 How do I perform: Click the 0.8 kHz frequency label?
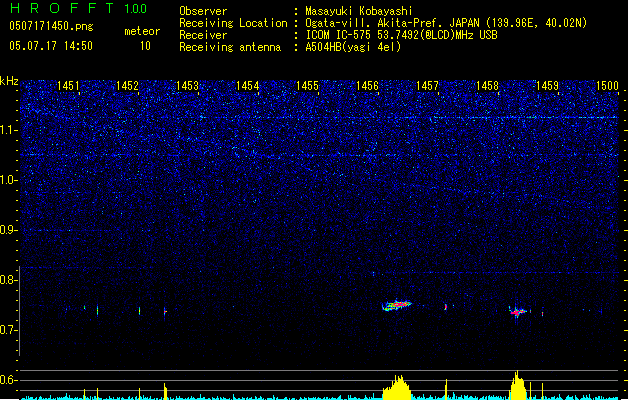pyautogui.click(x=8, y=280)
